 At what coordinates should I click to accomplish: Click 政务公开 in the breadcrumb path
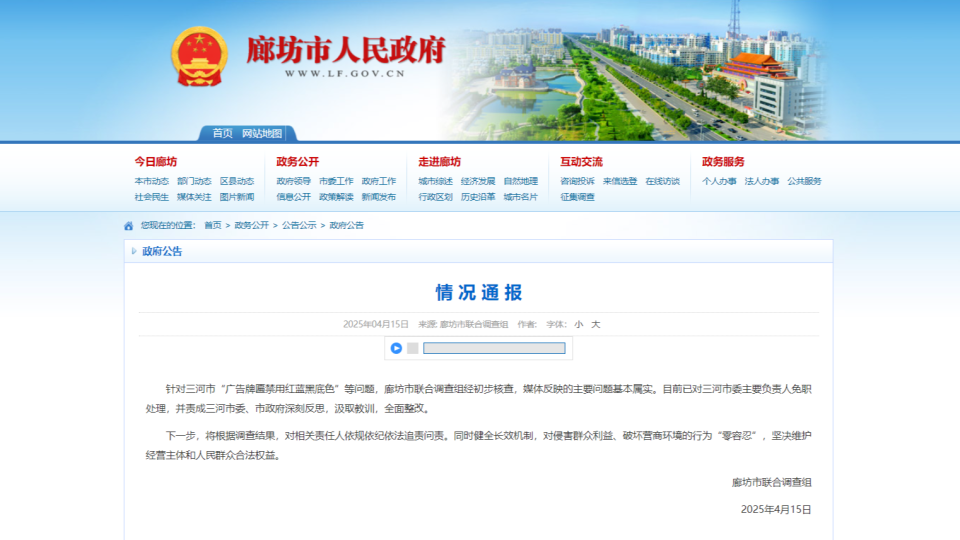tap(252, 225)
